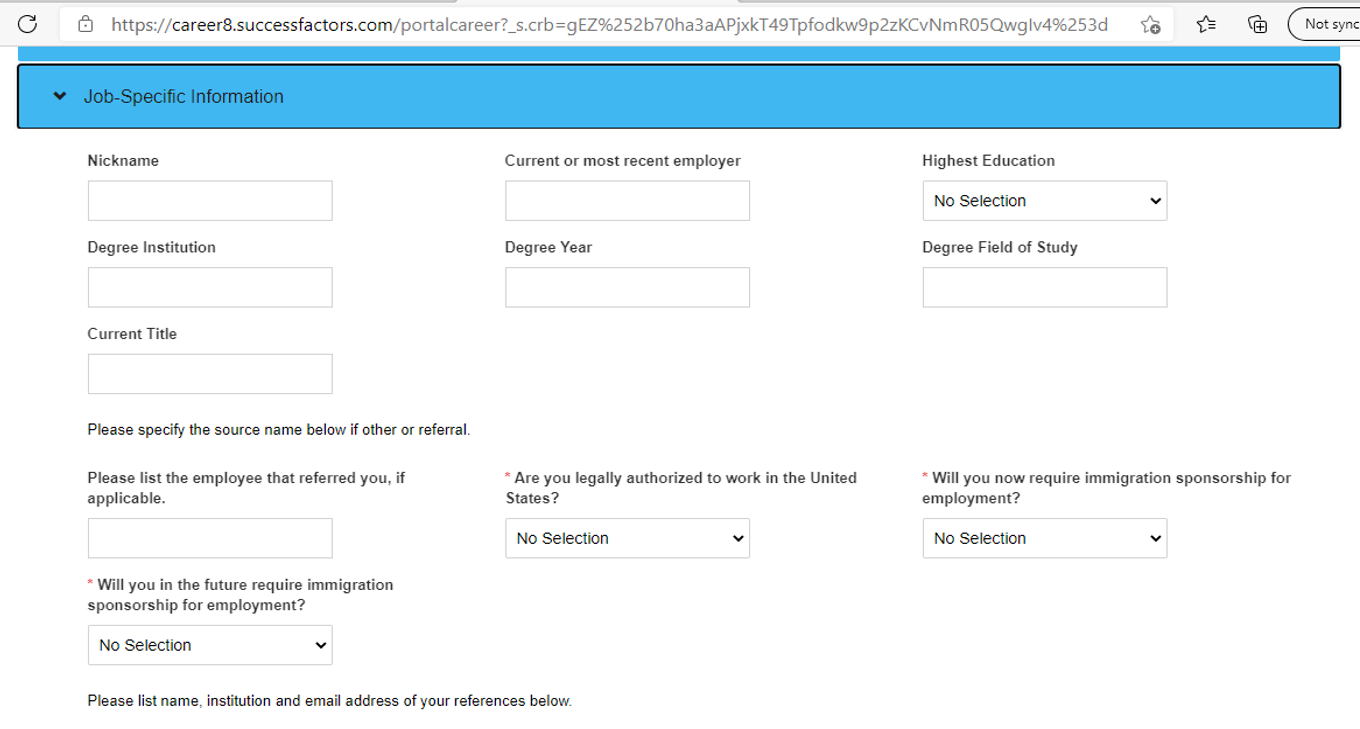Image resolution: width=1360 pixels, height=729 pixels.
Task: Open the browser Favorites list icon
Action: [x=1206, y=24]
